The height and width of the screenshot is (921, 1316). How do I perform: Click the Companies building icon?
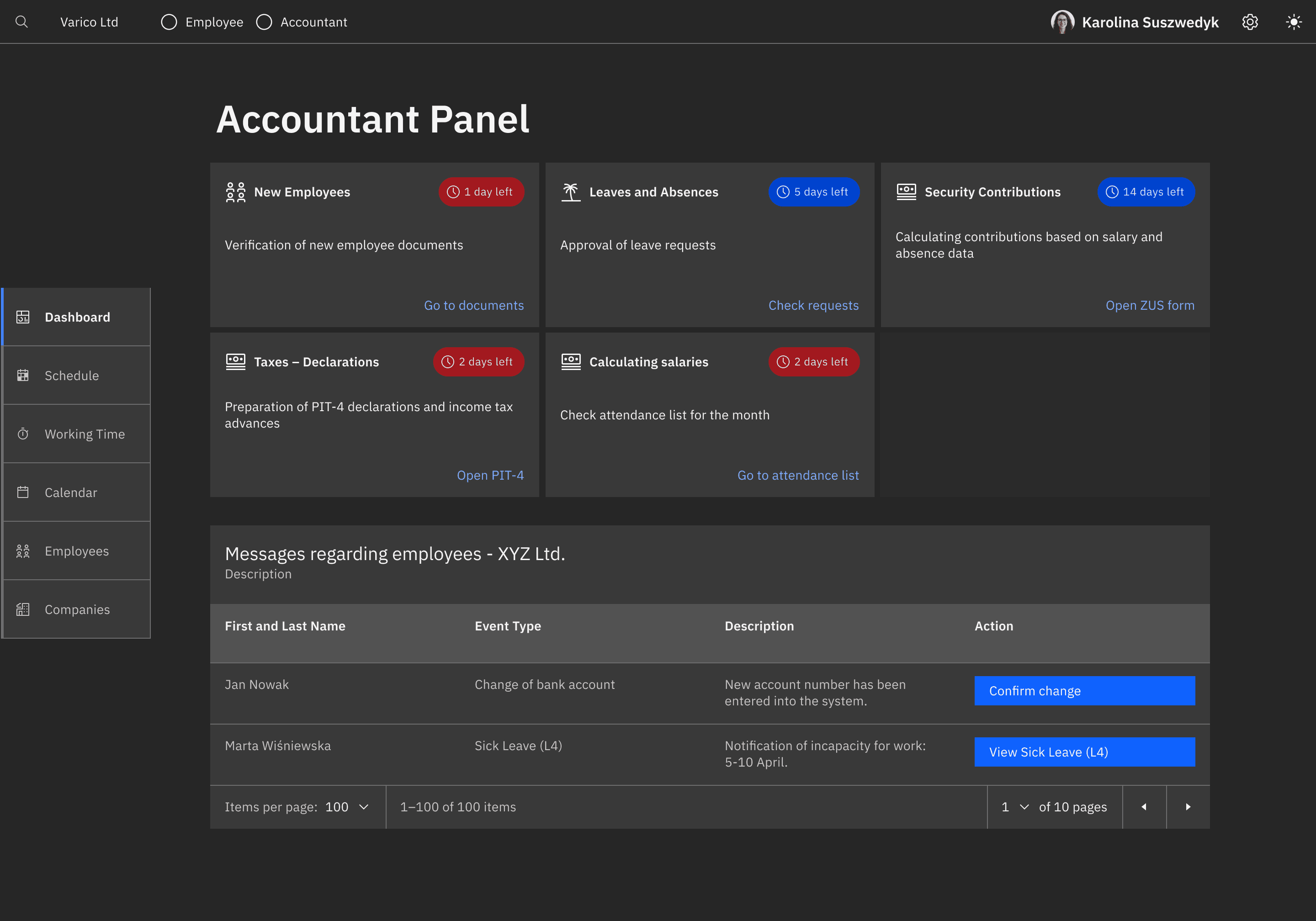pos(23,609)
